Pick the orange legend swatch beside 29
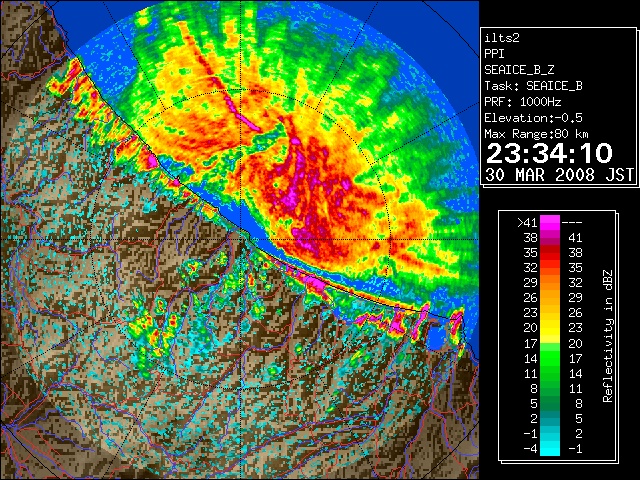Viewport: 640px width, 480px height. point(550,282)
